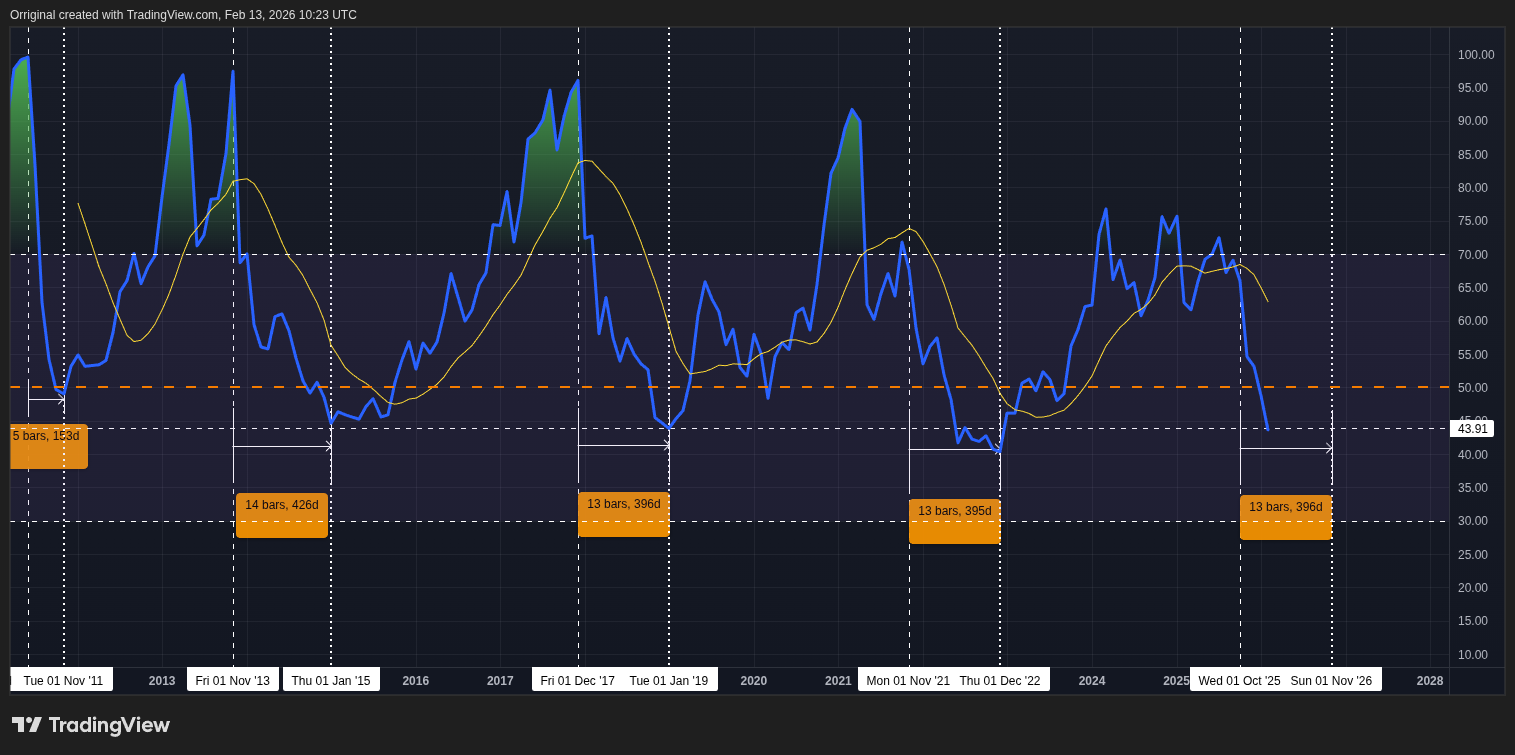Click the 2016 year label on time axis
This screenshot has width=1515, height=755.
coord(416,681)
